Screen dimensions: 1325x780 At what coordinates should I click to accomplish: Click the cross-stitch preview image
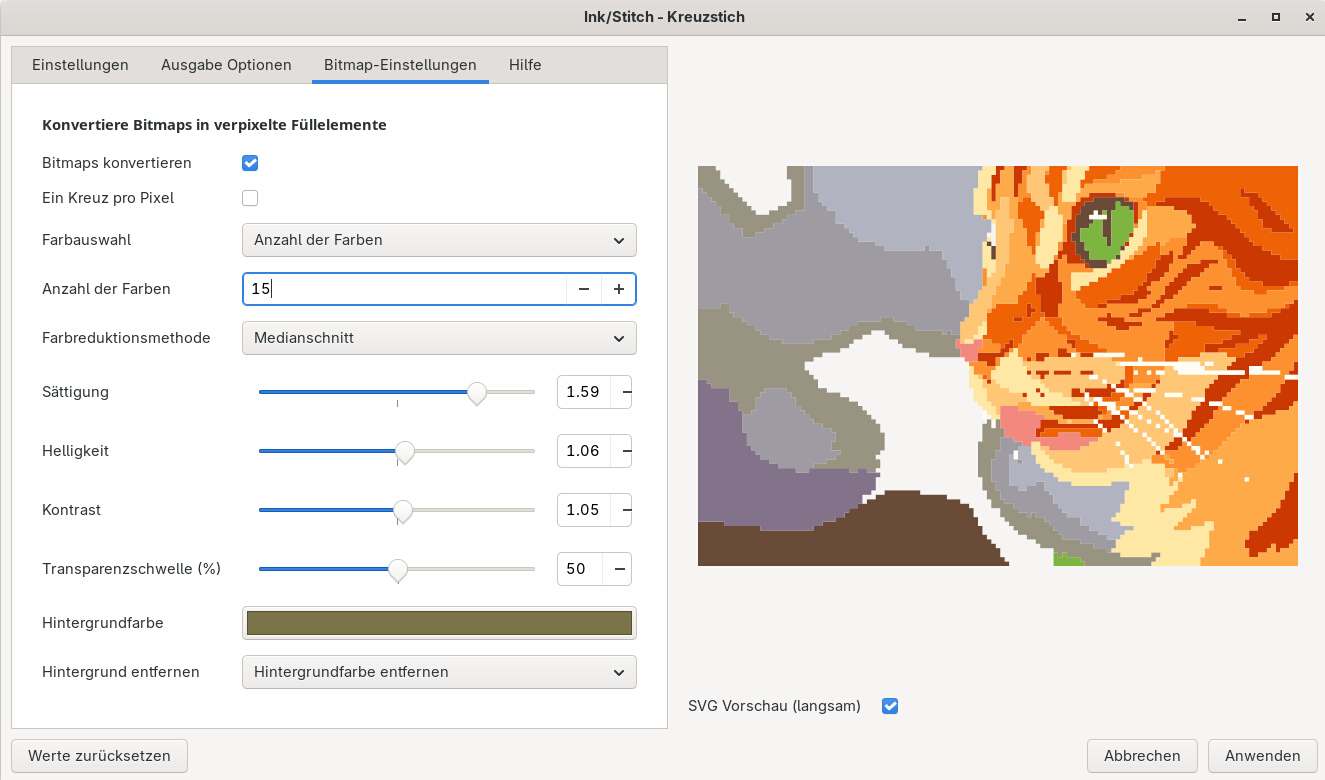click(x=997, y=366)
